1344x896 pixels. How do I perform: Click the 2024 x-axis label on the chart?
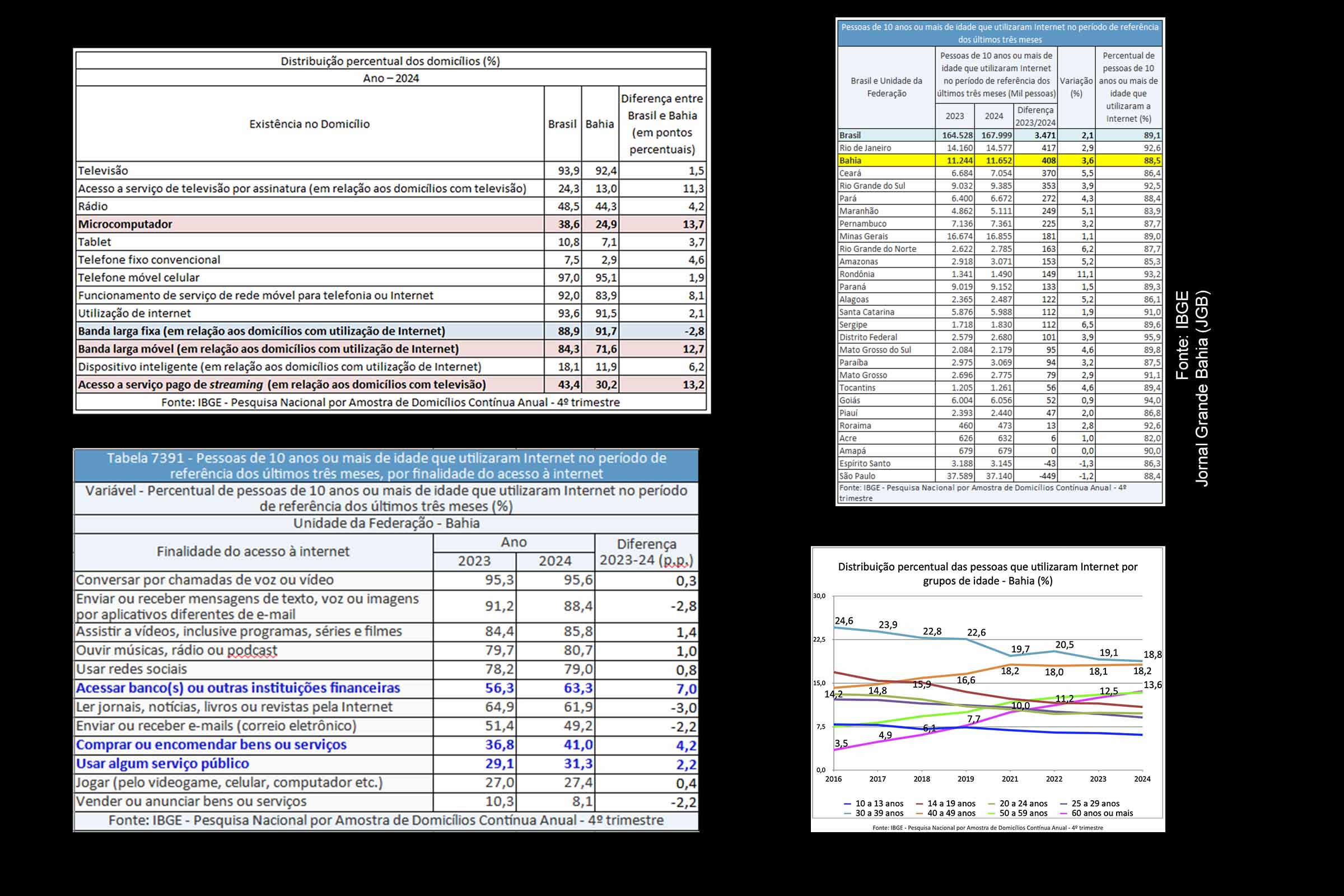pyautogui.click(x=1142, y=779)
